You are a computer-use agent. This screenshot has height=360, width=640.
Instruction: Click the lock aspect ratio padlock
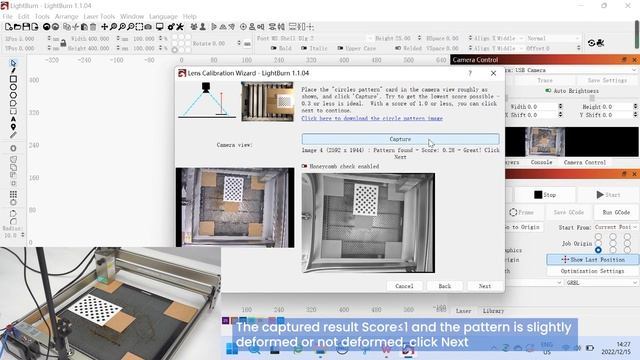[63, 43]
